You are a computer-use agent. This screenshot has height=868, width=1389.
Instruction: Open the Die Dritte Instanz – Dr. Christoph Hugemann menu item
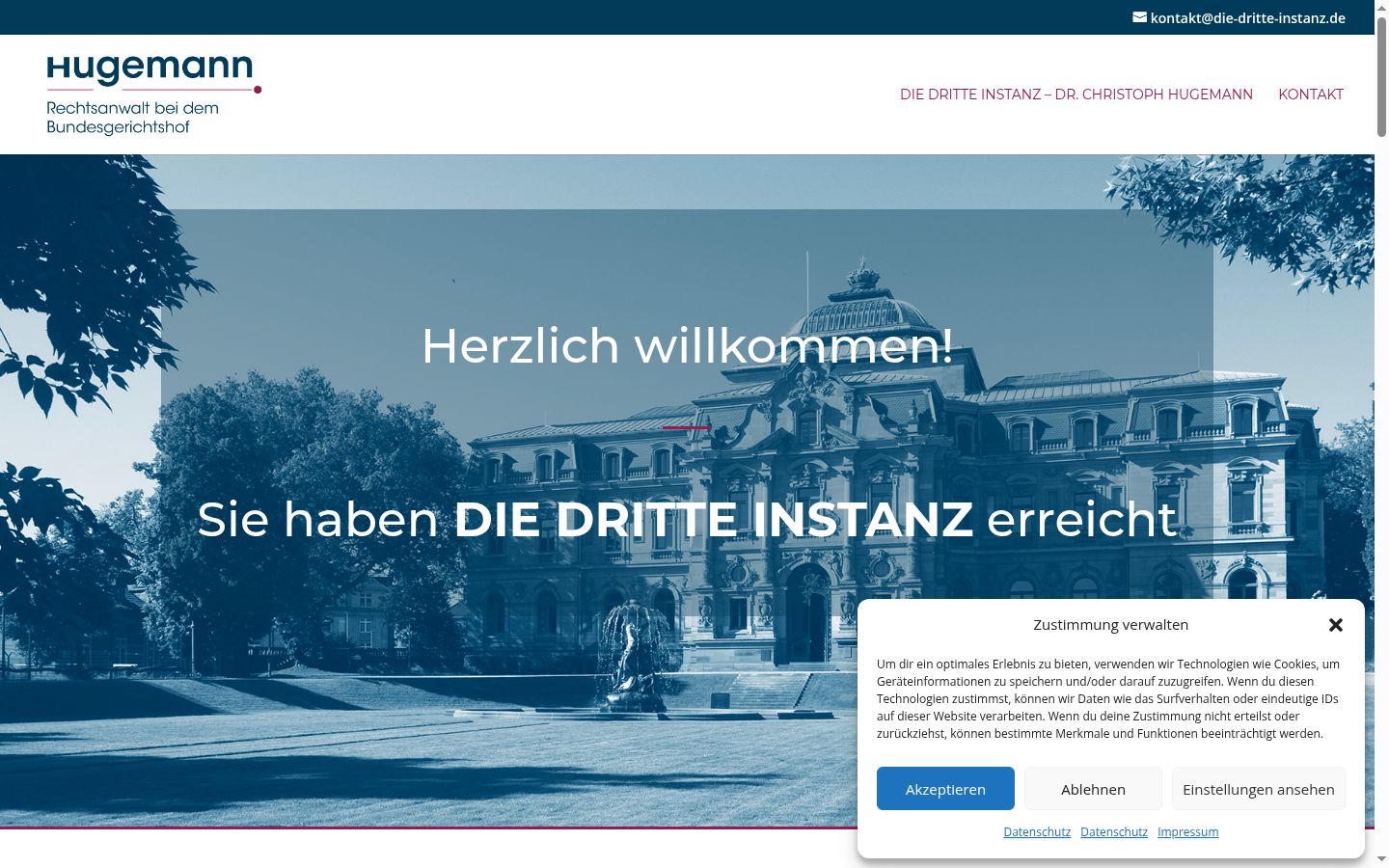[1076, 95]
